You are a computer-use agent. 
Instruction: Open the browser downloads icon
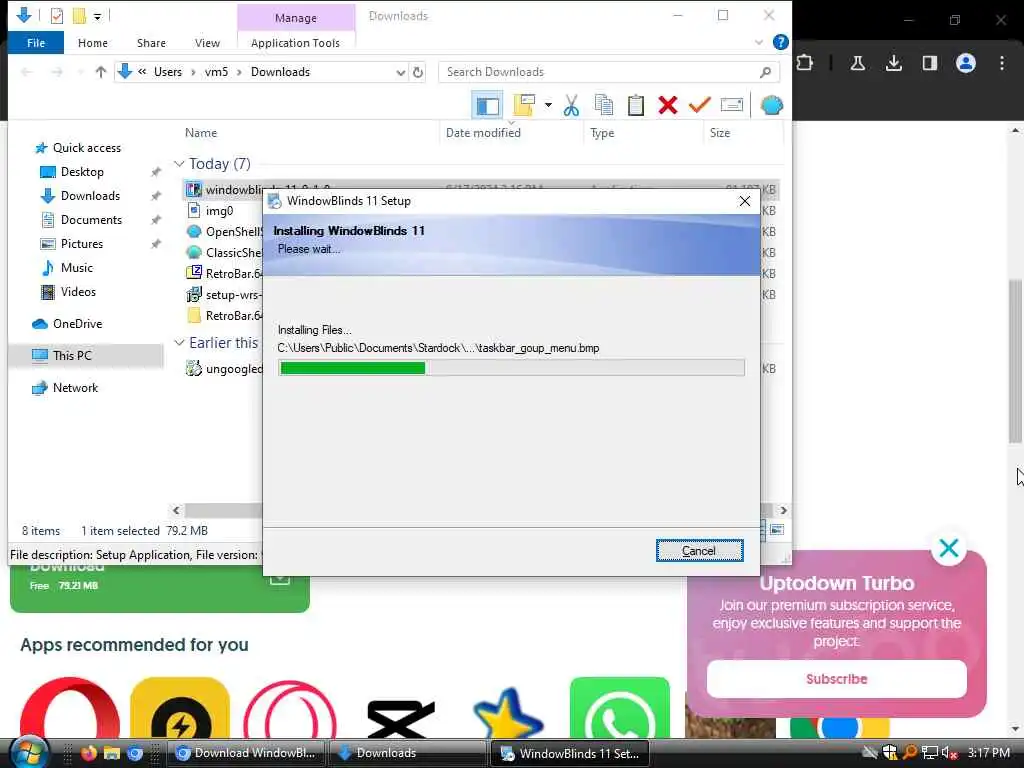click(893, 63)
